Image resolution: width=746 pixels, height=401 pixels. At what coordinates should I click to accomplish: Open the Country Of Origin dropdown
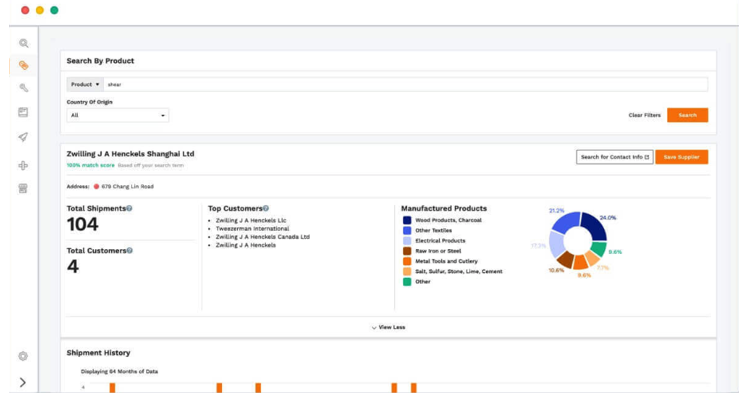[117, 115]
